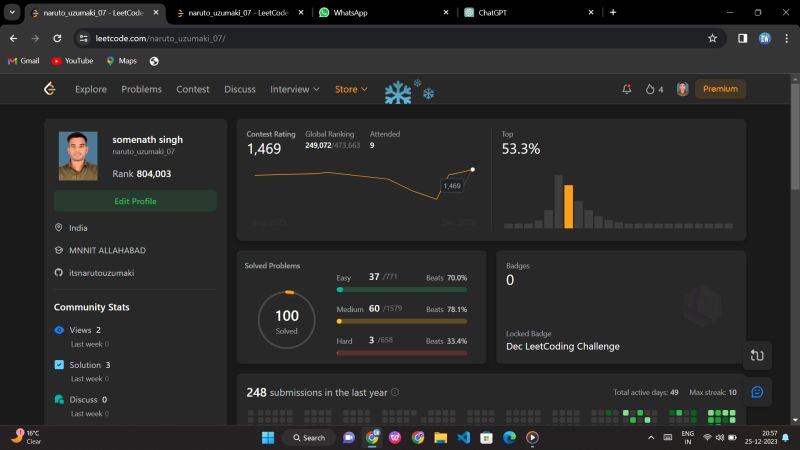Open the tab search dropdown arrow
Image resolution: width=800 pixels, height=450 pixels.
point(12,12)
